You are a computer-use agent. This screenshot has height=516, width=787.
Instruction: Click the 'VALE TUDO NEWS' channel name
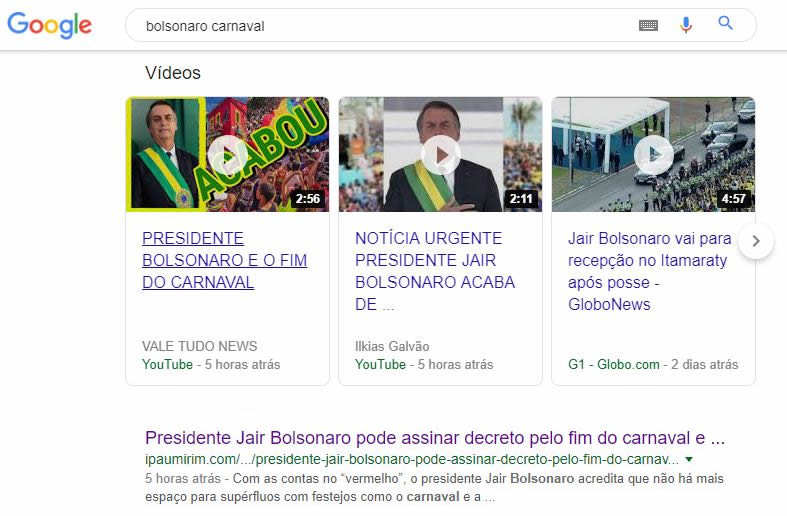199,346
